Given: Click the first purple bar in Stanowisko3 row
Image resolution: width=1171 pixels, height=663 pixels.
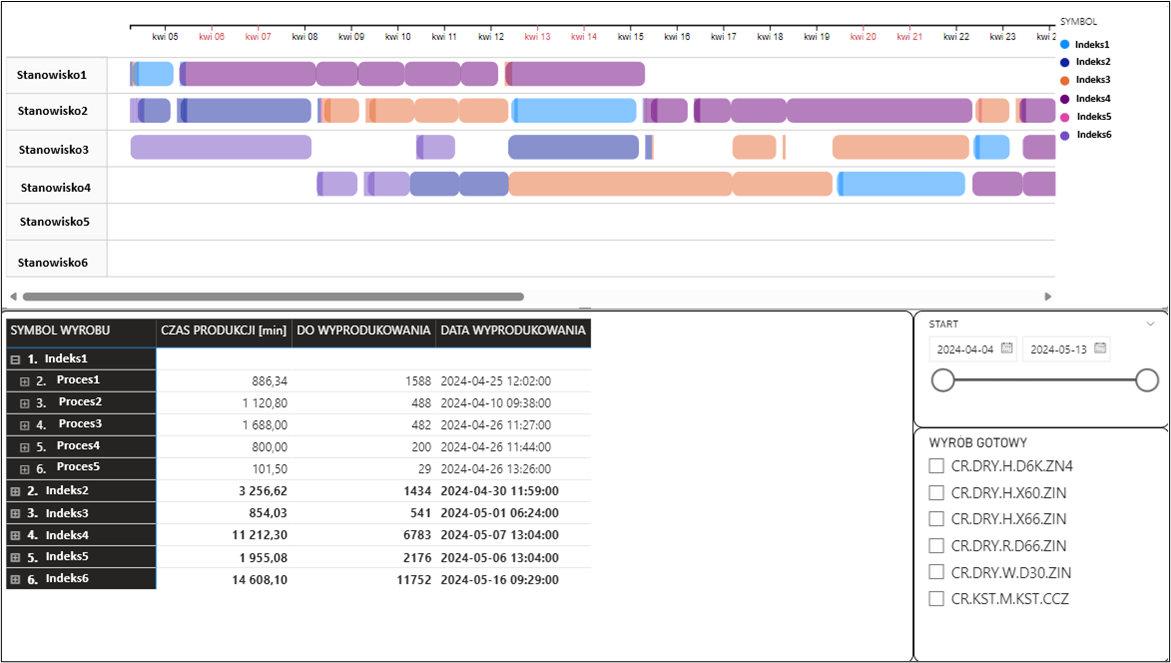Looking at the screenshot, I should click(x=221, y=148).
